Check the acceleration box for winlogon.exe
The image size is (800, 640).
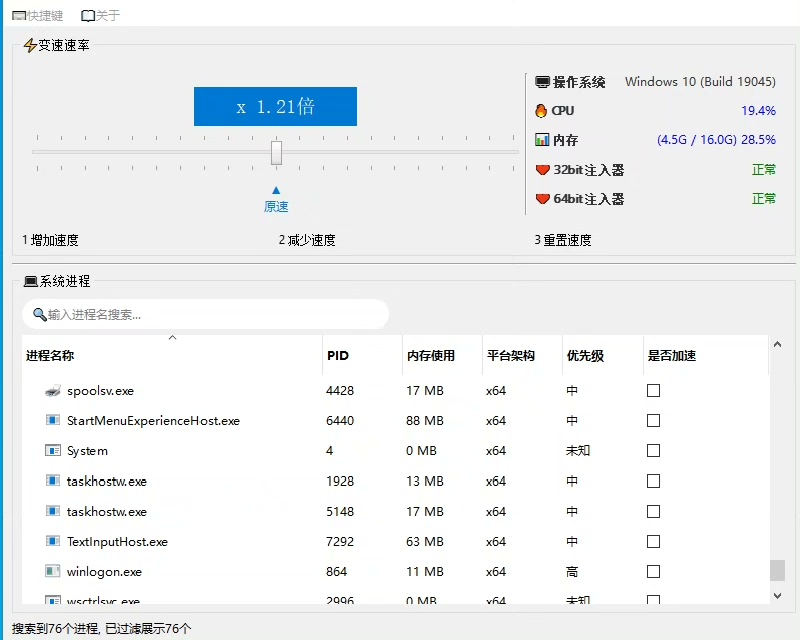click(653, 571)
